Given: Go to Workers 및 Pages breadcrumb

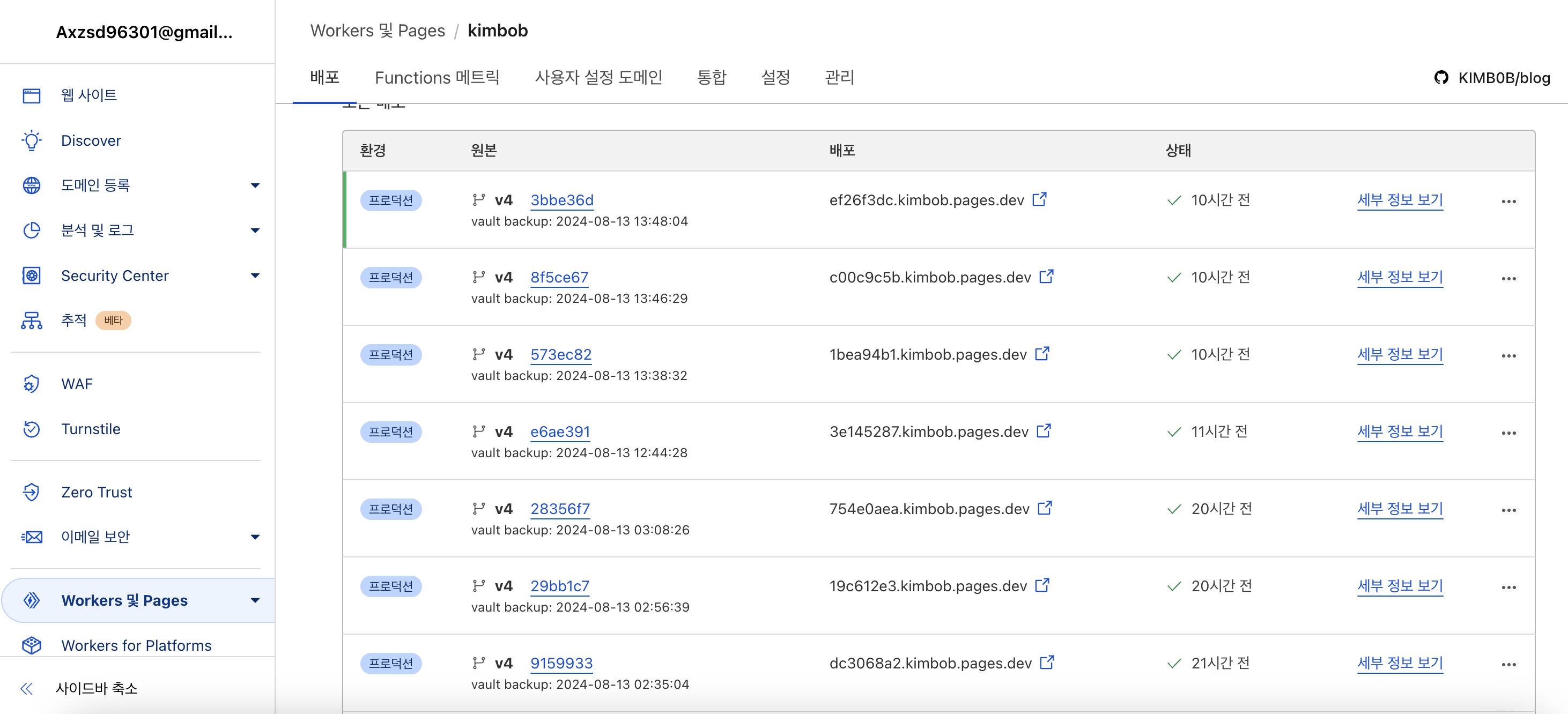Looking at the screenshot, I should coord(378,31).
